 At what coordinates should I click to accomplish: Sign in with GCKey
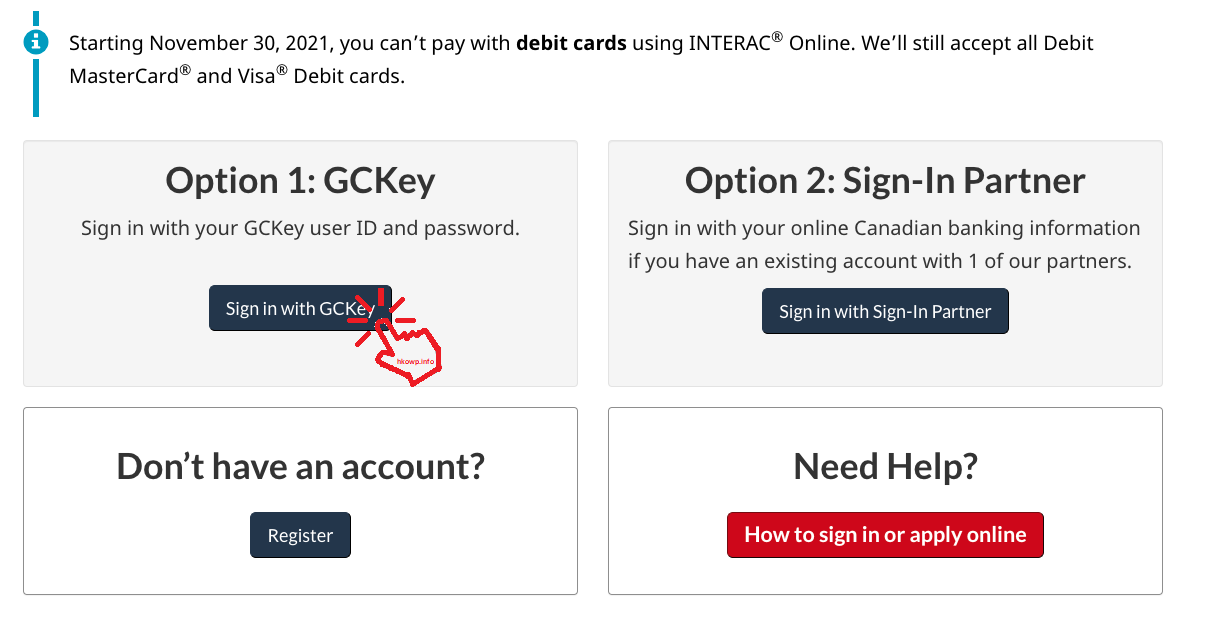point(300,308)
